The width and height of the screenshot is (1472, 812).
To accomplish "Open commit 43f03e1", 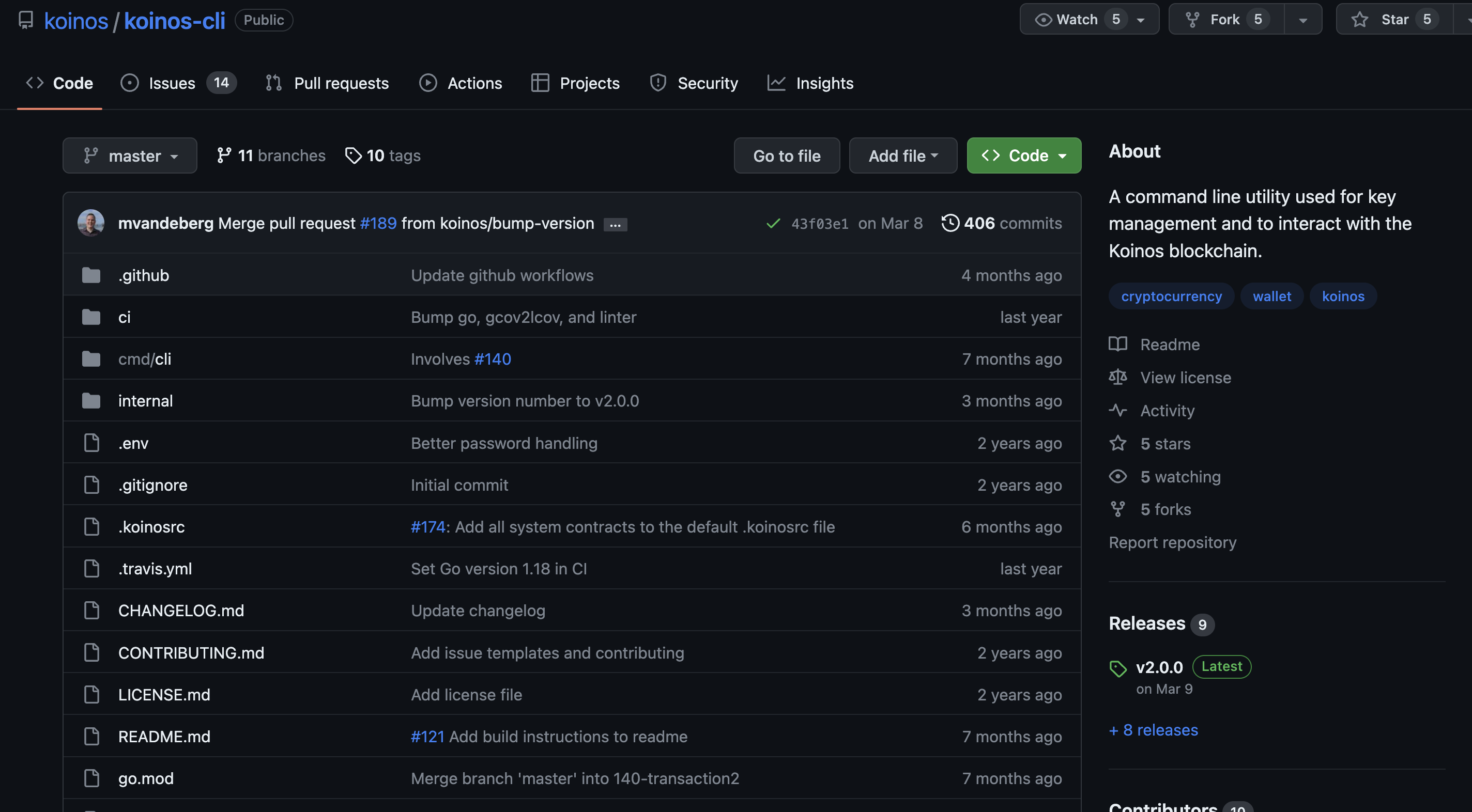I will tap(819, 223).
